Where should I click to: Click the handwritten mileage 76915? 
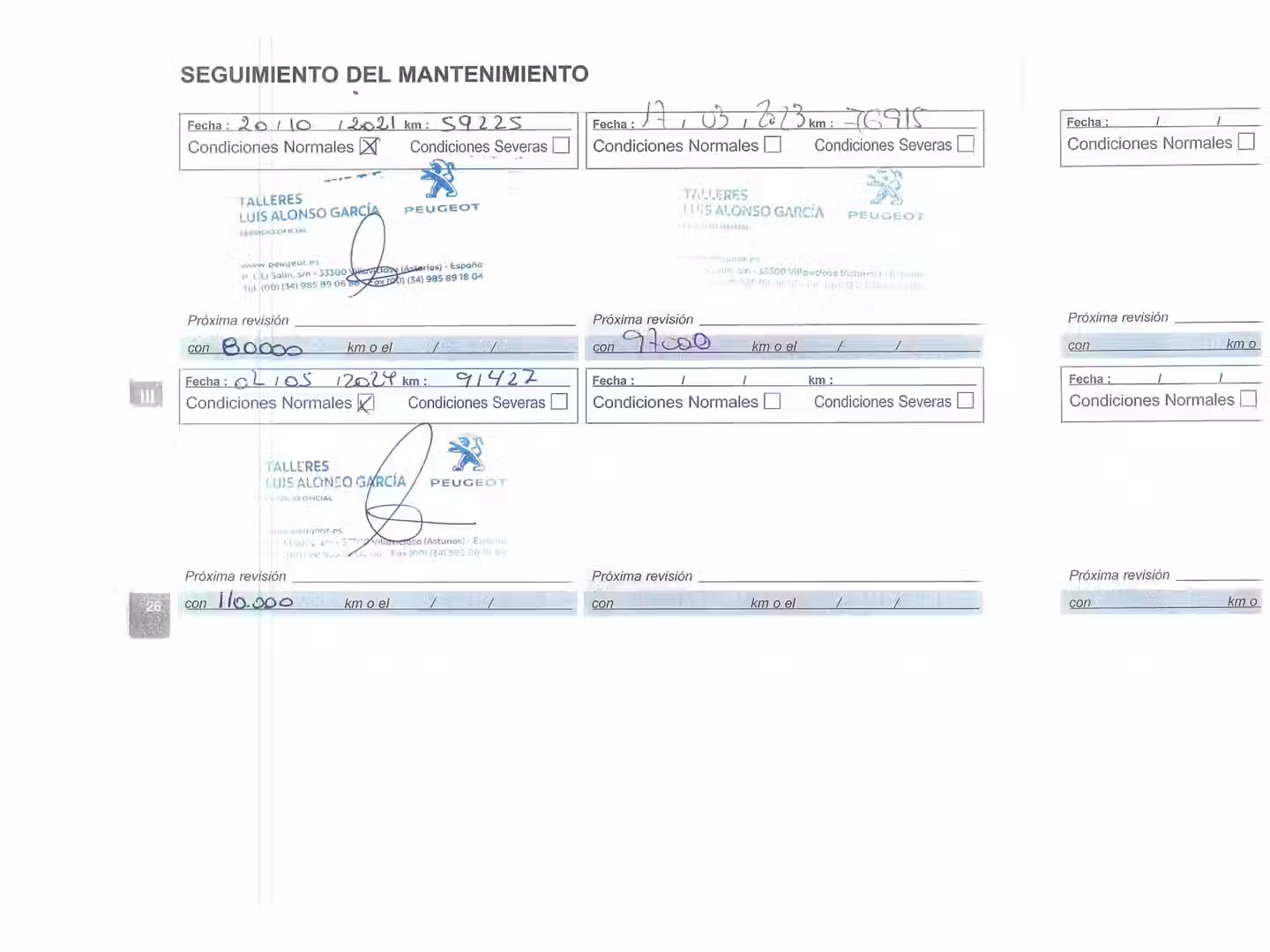885,117
